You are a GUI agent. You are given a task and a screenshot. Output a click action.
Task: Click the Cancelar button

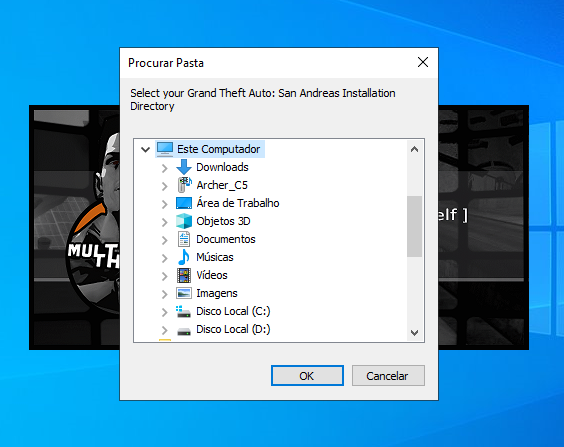coord(388,376)
